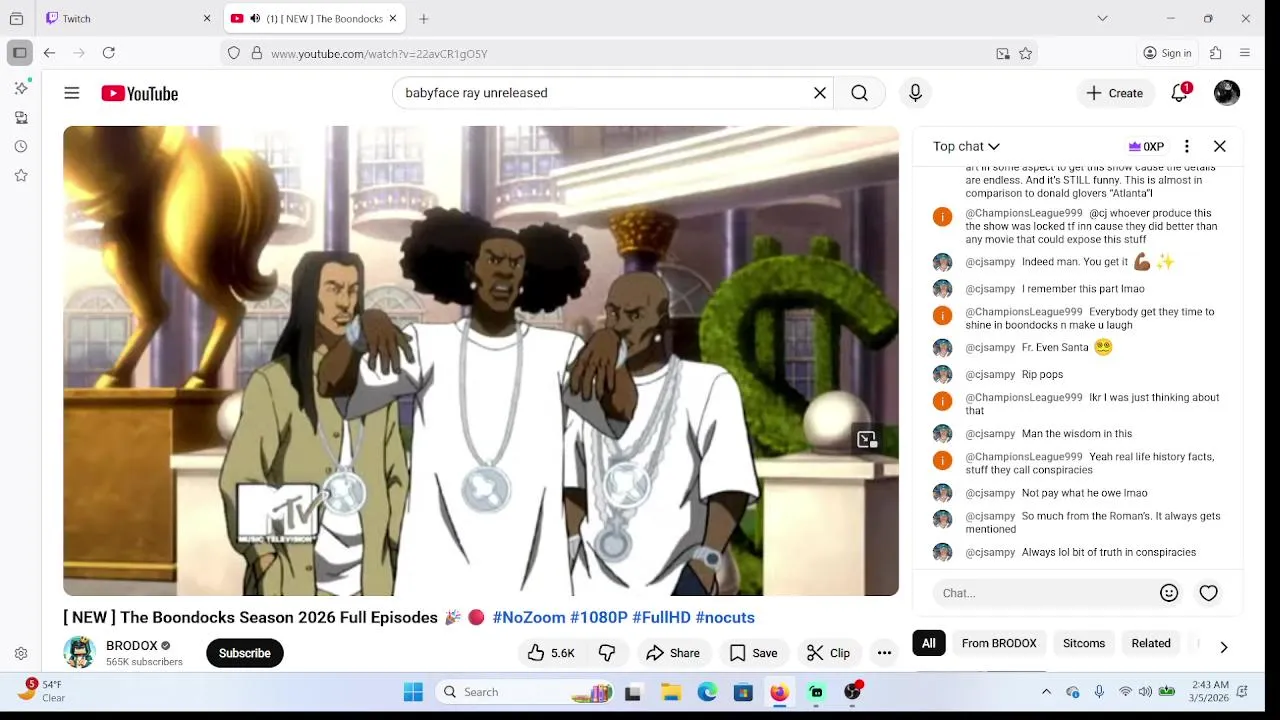Expand the Top chat filter dropdown
This screenshot has width=1280, height=720.
[x=966, y=146]
